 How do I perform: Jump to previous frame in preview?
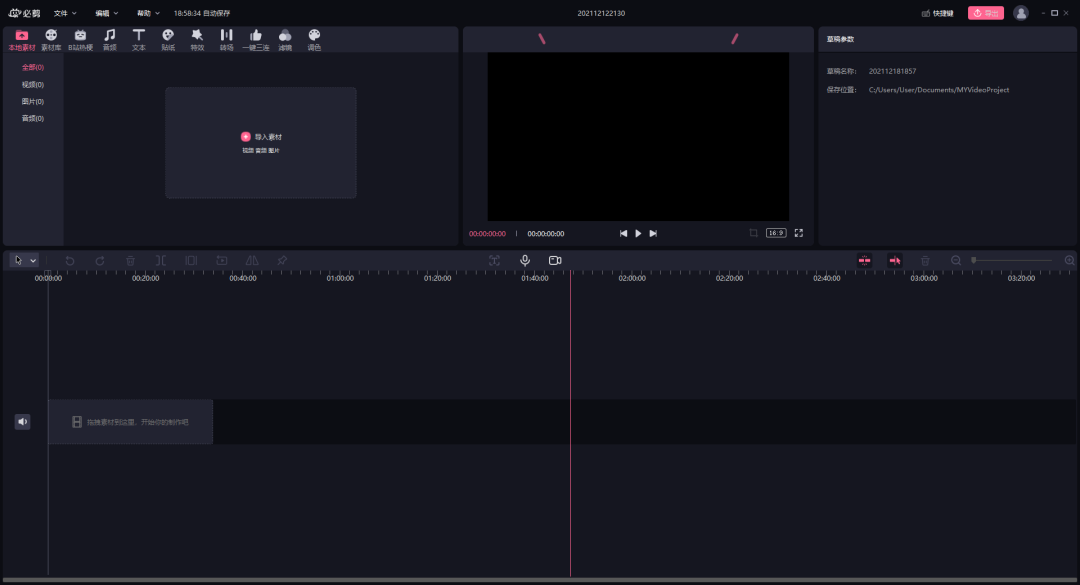623,234
